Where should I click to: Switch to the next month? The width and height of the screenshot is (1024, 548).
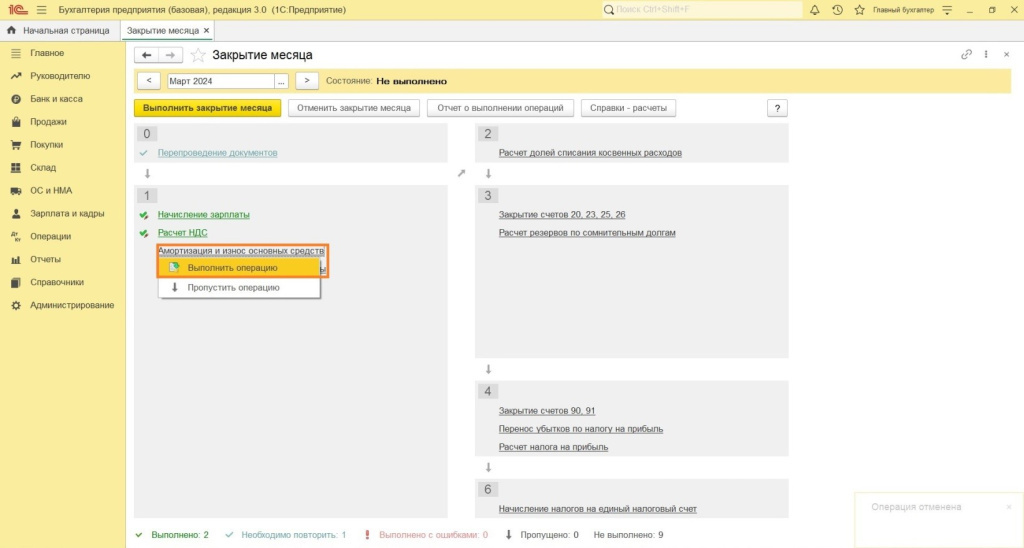[307, 81]
